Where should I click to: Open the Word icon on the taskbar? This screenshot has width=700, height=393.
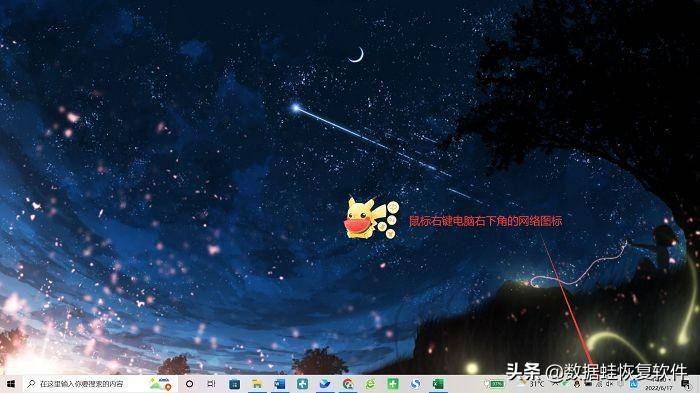[x=279, y=384]
